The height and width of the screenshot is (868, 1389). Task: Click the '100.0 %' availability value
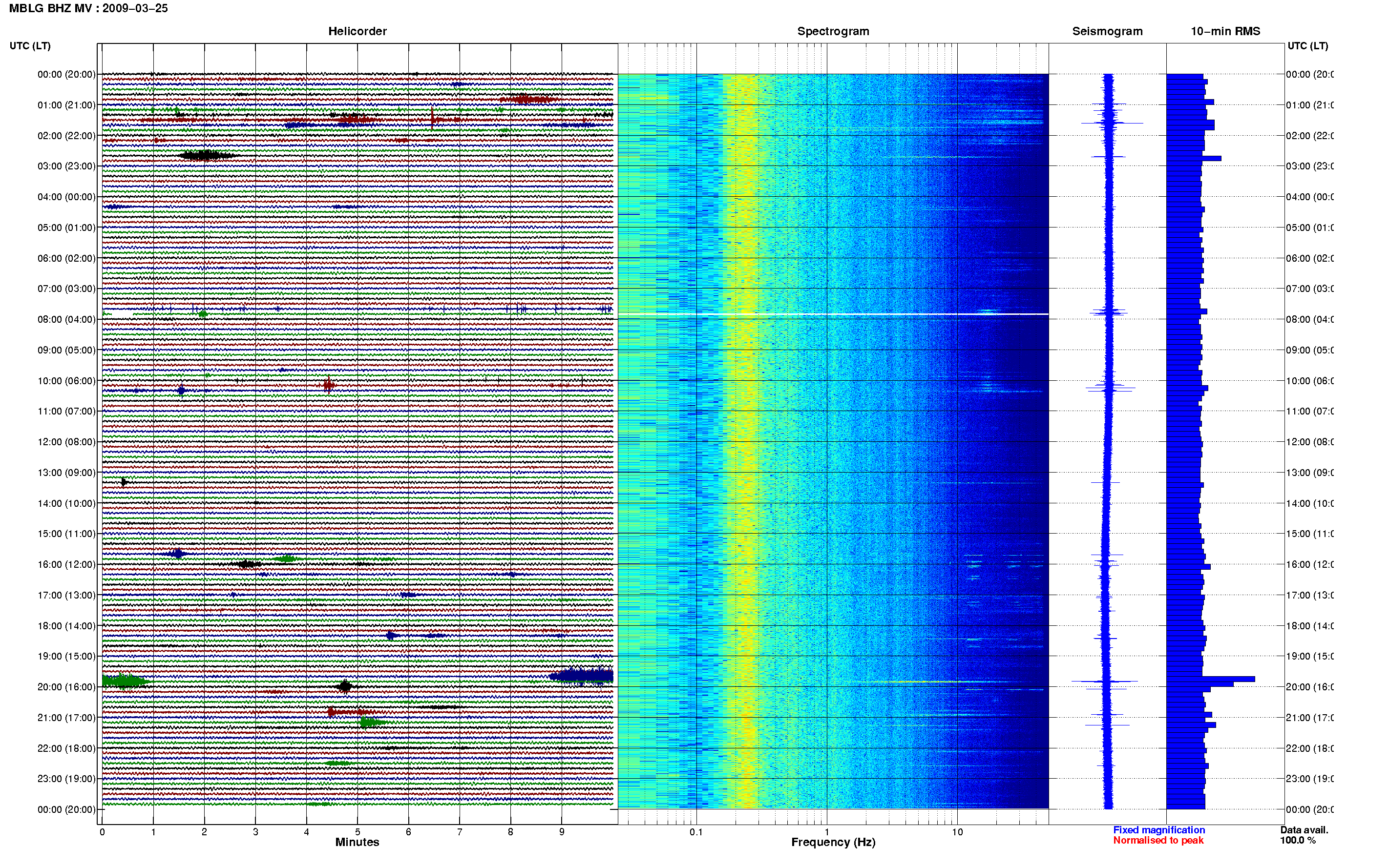(1298, 841)
